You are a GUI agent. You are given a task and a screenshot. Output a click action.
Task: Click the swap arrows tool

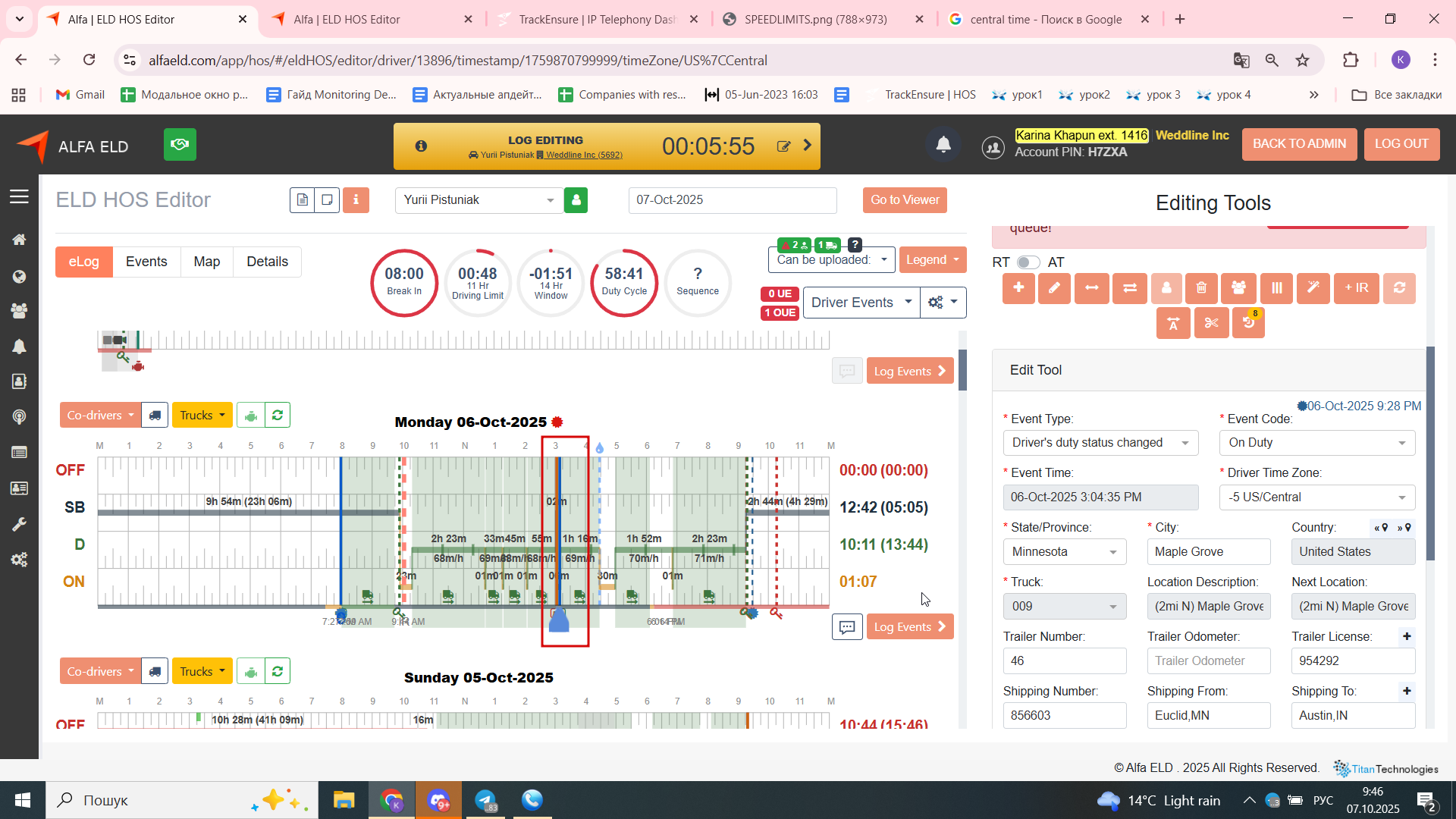pyautogui.click(x=1129, y=288)
